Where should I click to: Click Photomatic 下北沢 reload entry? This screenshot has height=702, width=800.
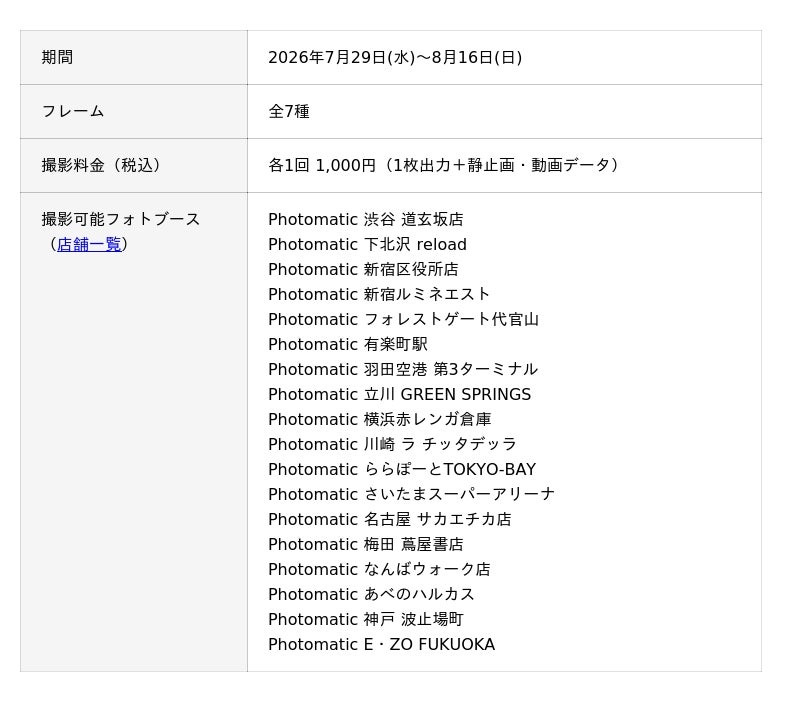click(367, 244)
